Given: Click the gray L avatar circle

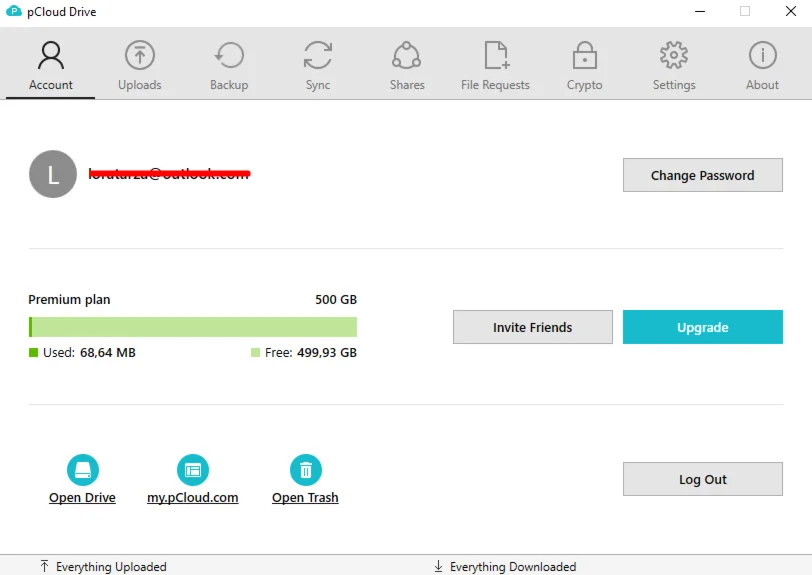Looking at the screenshot, I should tap(53, 174).
